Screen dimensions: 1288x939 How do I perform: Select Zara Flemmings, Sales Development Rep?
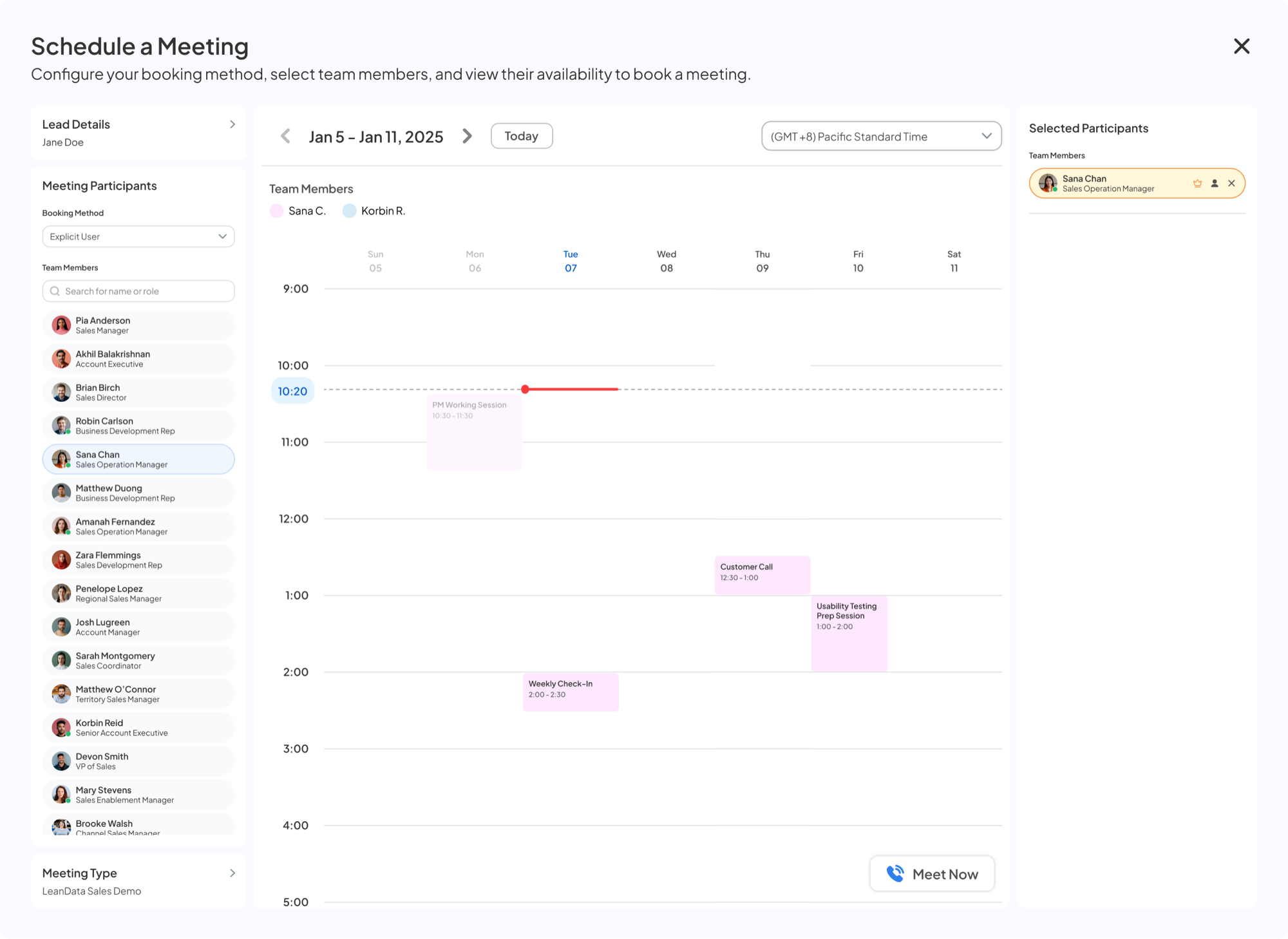point(138,560)
